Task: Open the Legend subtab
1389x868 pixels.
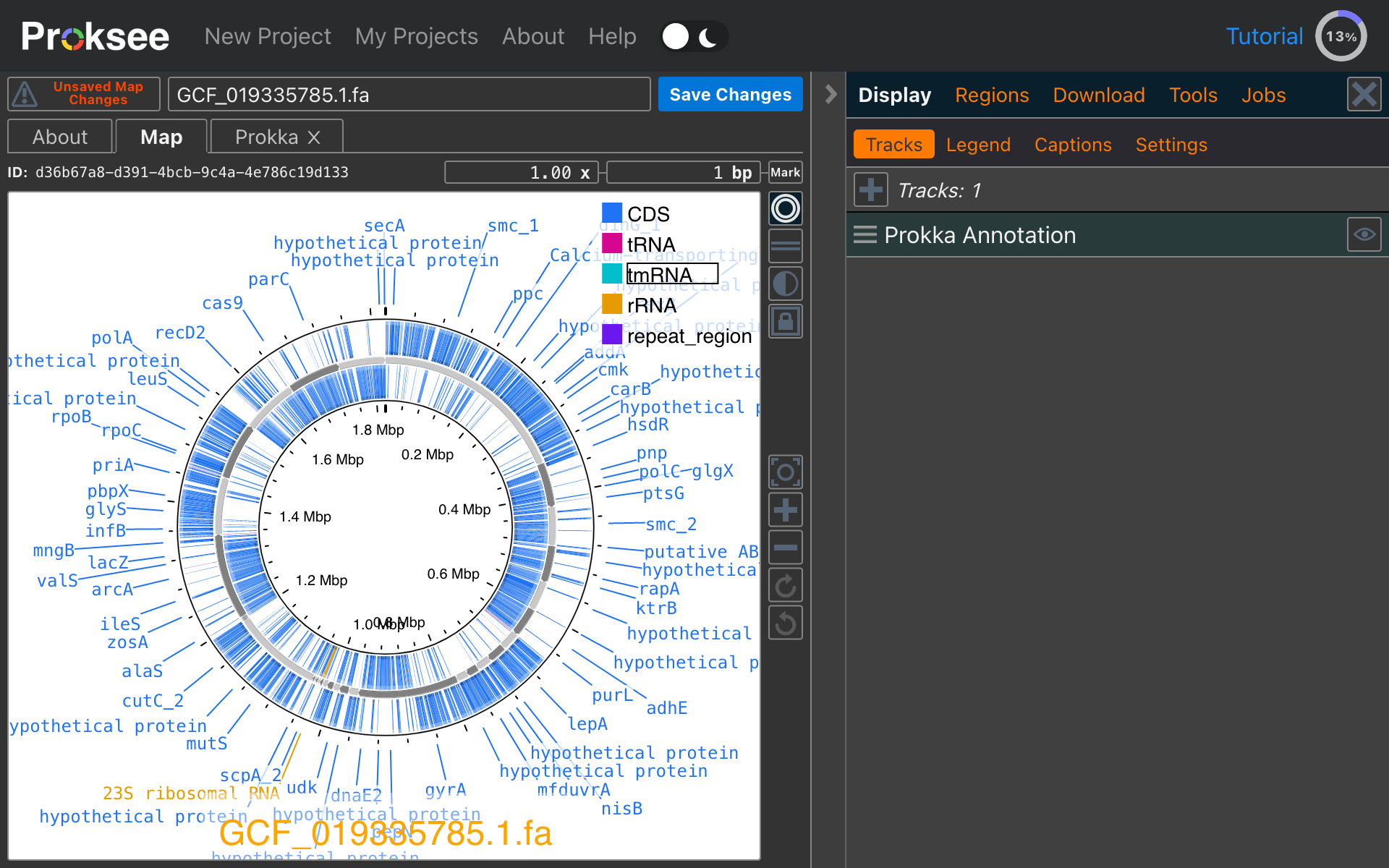Action: 977,145
